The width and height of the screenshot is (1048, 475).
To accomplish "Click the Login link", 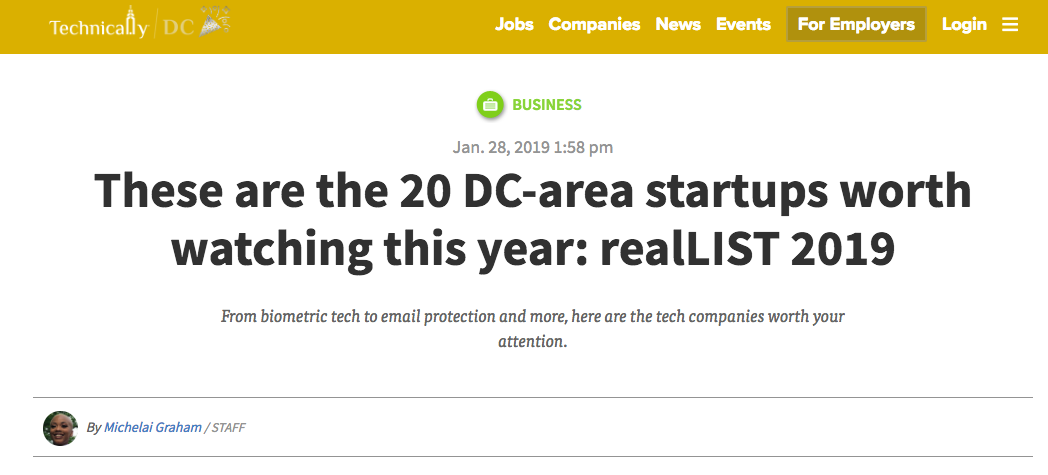I will click(x=964, y=25).
